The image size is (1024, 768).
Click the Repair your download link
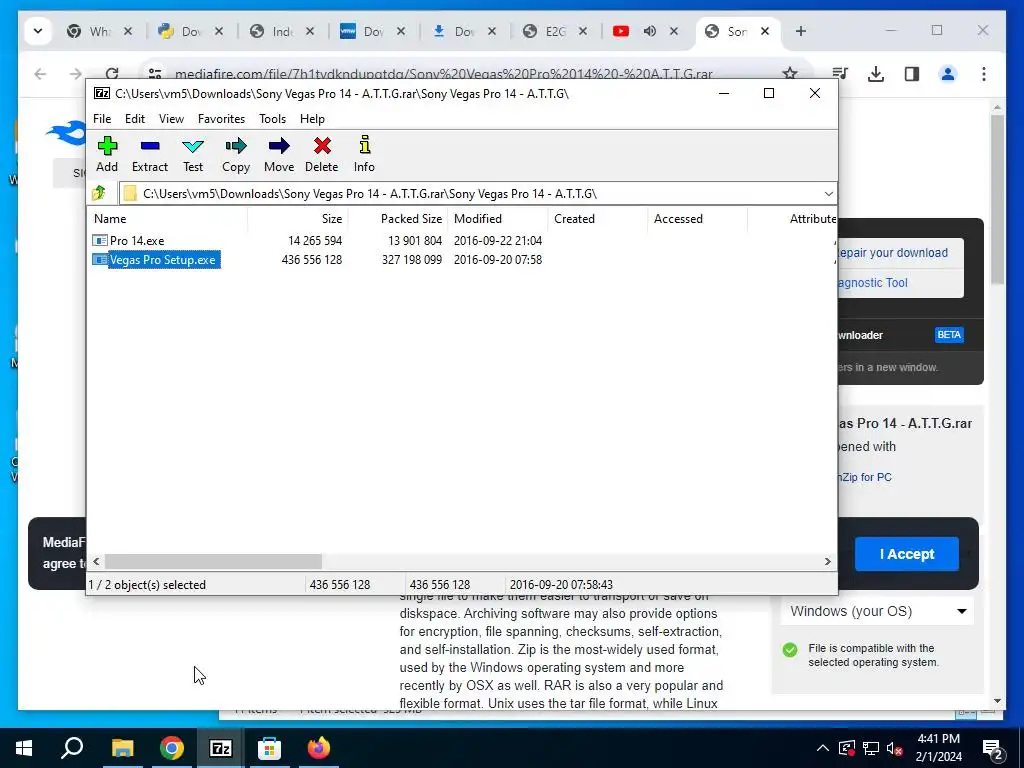[x=893, y=253]
